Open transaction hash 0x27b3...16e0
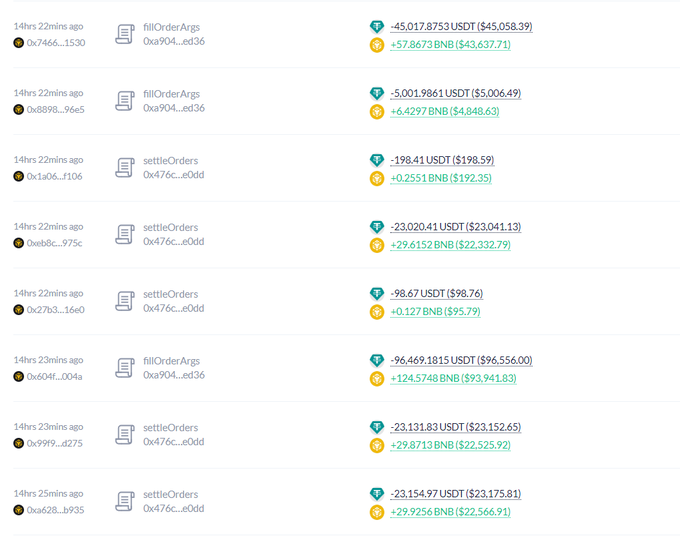 pos(56,310)
